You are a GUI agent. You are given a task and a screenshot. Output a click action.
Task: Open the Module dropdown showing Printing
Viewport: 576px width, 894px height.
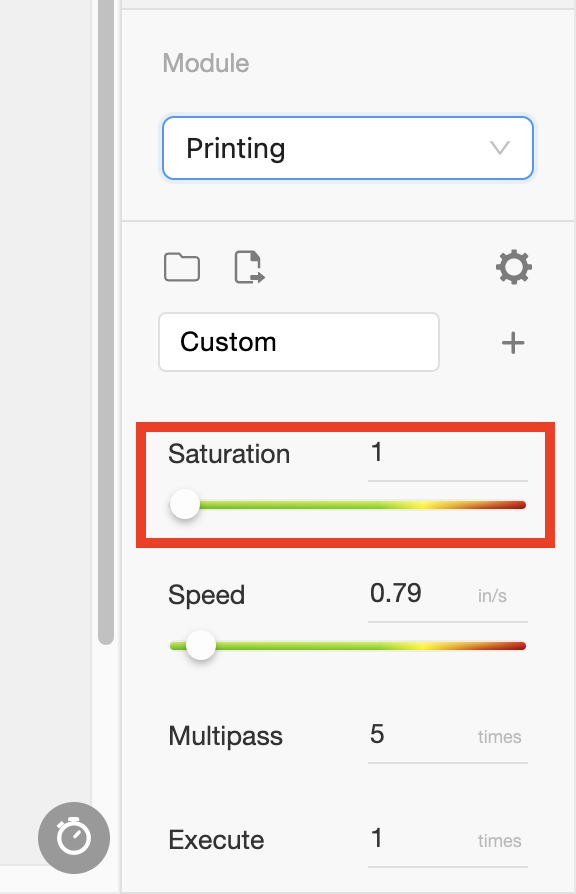pos(348,148)
